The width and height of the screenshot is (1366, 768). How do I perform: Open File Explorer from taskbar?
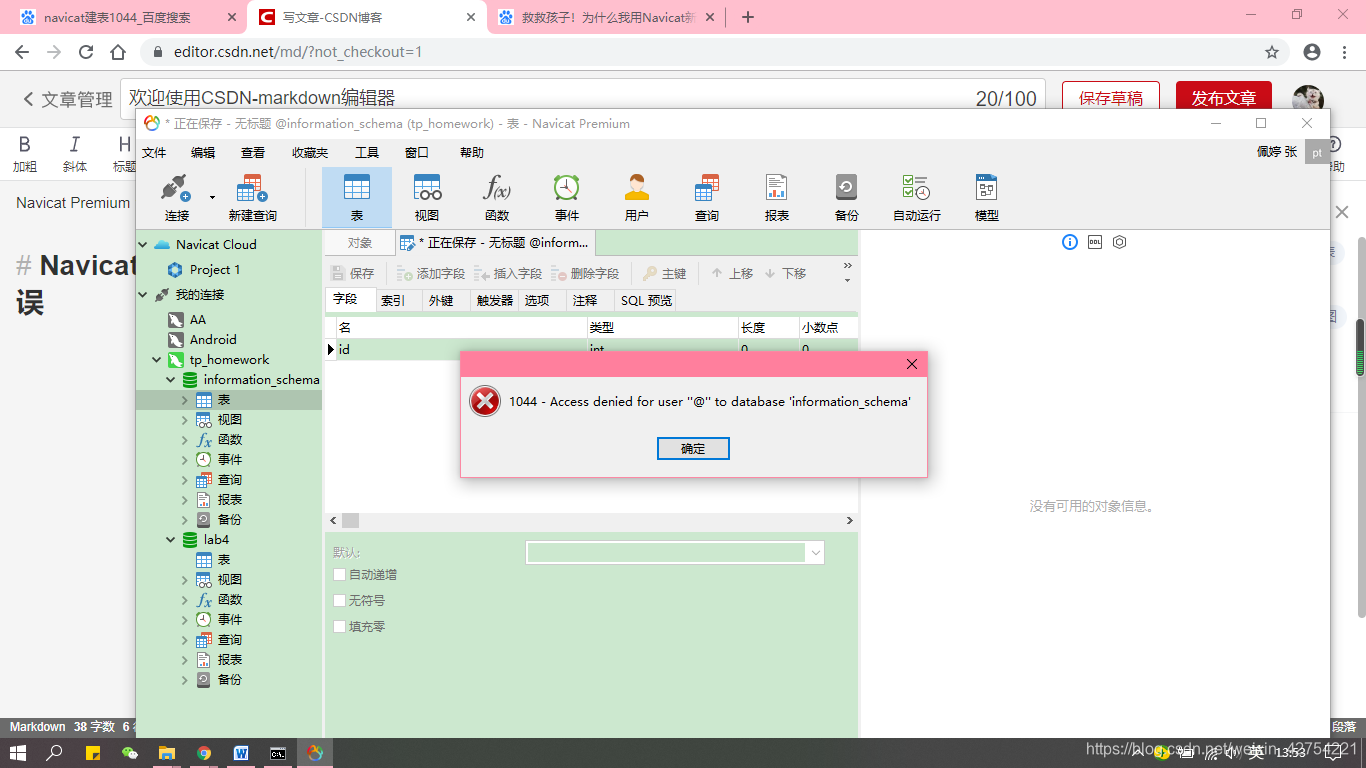167,753
